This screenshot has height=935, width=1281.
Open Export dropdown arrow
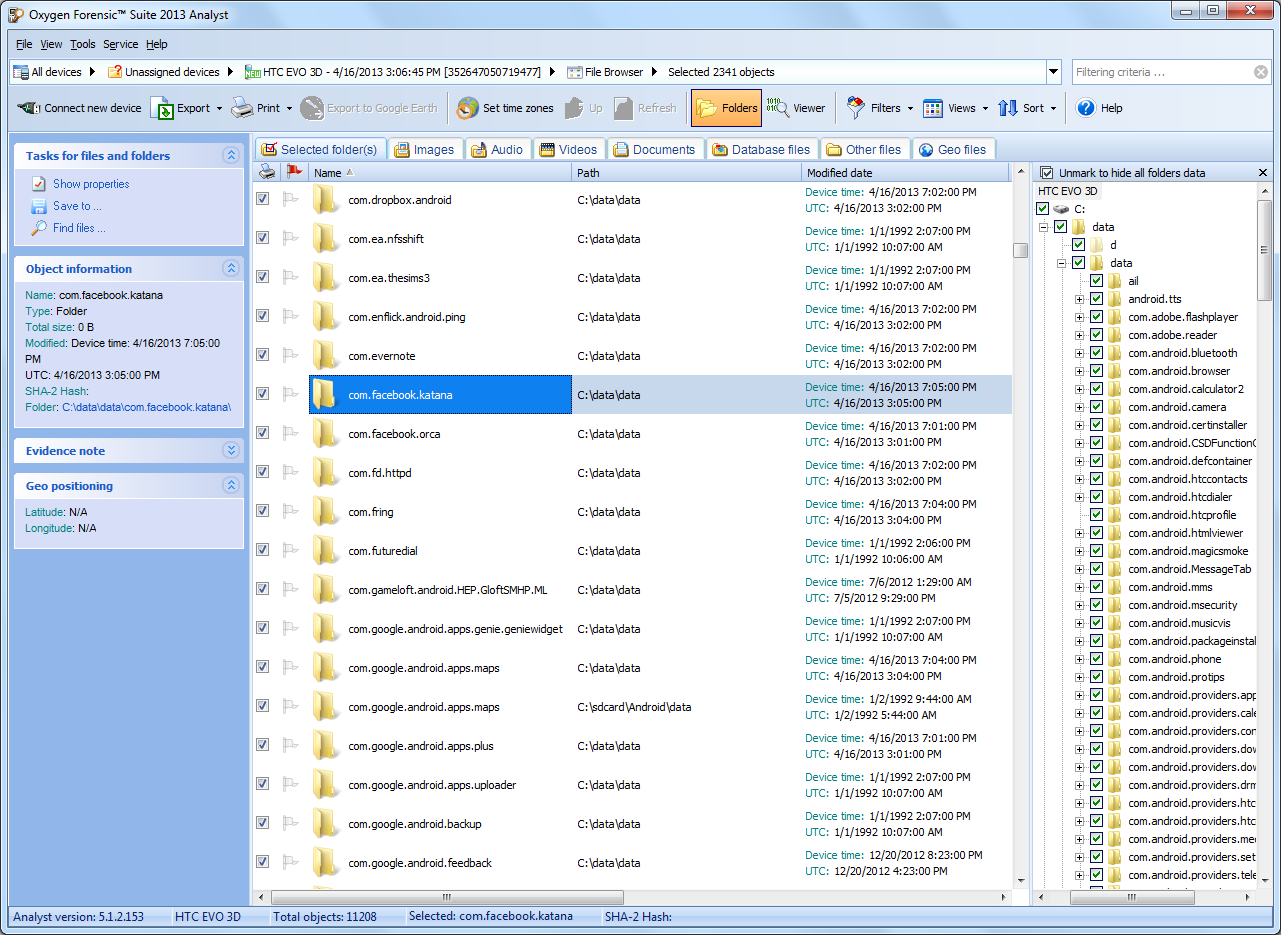pos(220,108)
